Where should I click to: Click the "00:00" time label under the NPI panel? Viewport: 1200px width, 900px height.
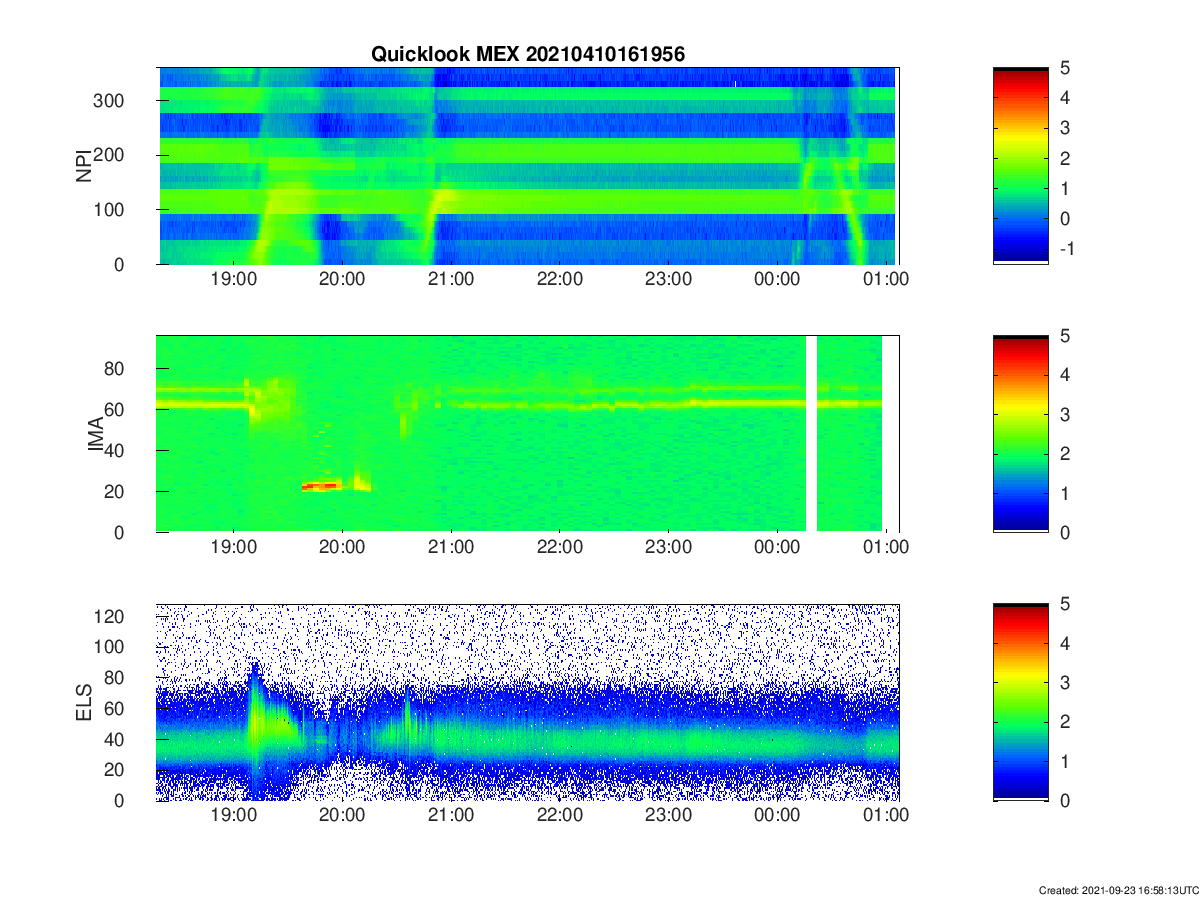coord(778,281)
